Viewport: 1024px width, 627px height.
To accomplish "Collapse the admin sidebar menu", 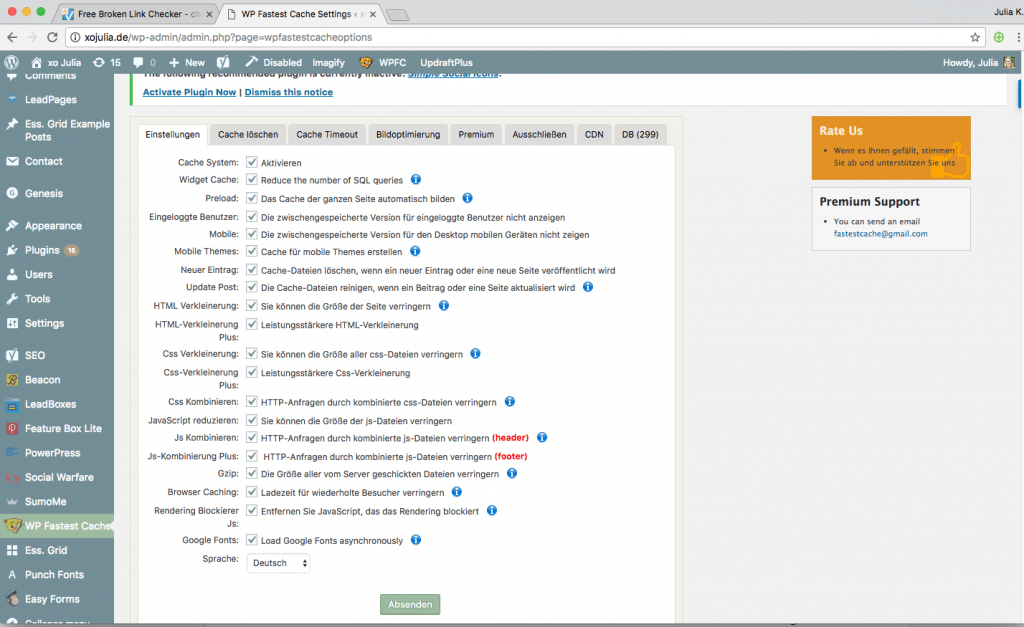I will [x=57, y=622].
